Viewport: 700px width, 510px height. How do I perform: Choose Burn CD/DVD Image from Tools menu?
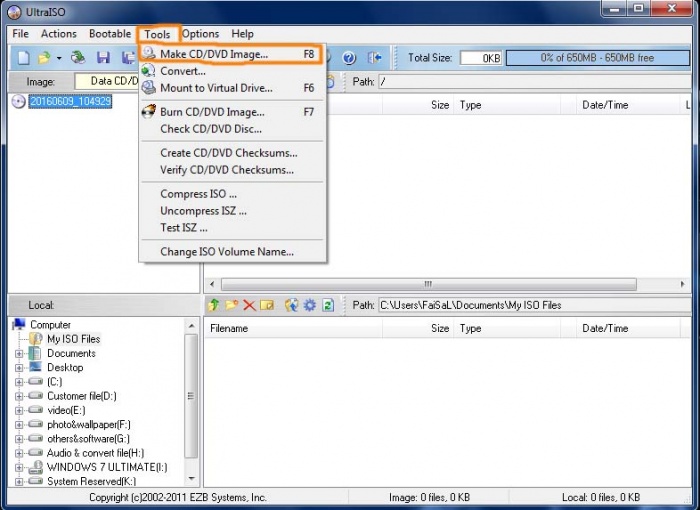pos(212,112)
